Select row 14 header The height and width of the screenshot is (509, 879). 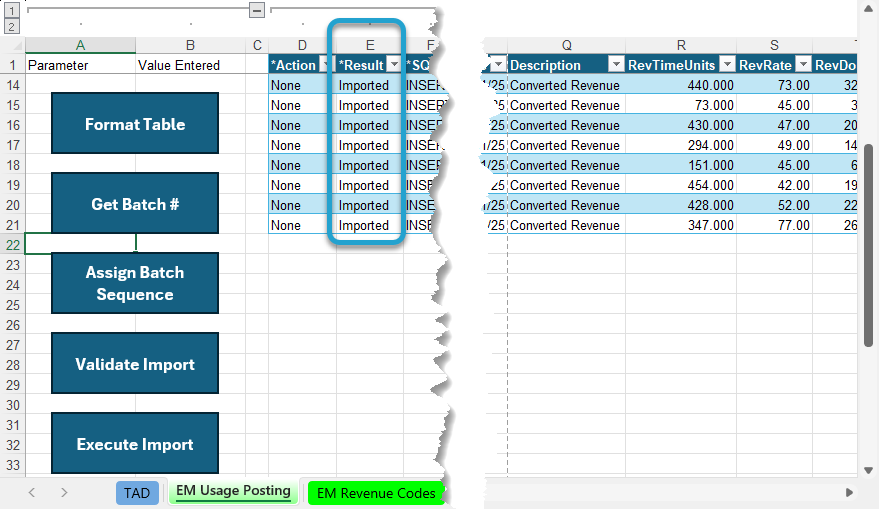[x=12, y=85]
